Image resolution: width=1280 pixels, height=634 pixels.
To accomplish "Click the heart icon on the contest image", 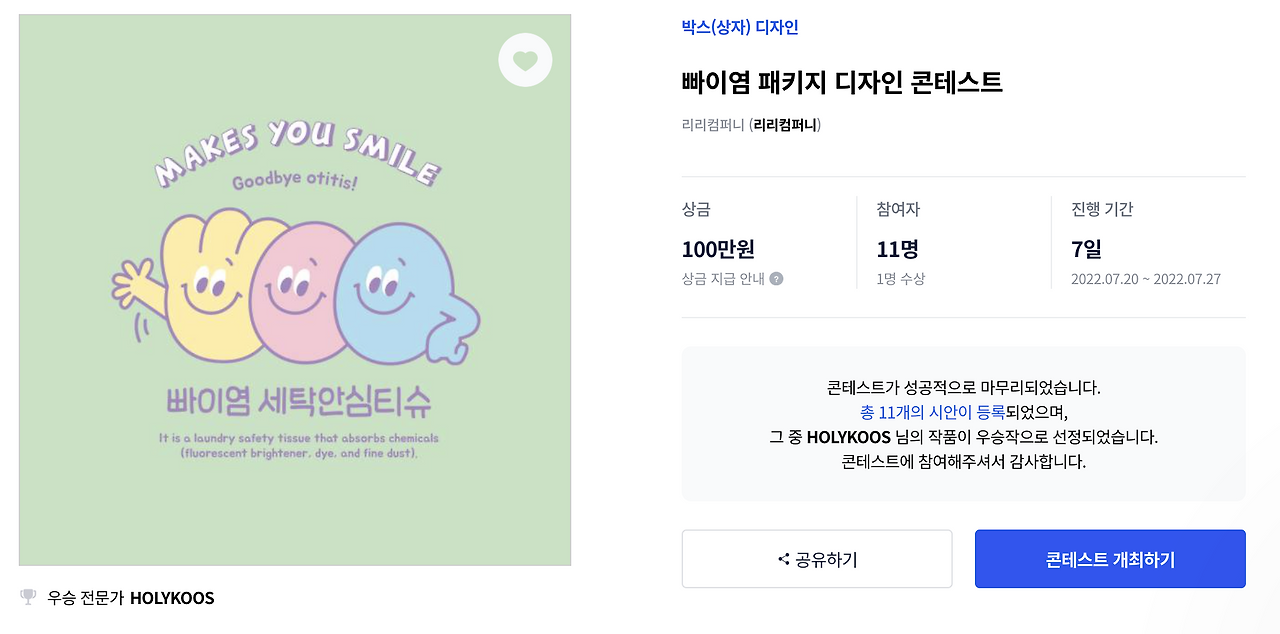I will click(525, 60).
